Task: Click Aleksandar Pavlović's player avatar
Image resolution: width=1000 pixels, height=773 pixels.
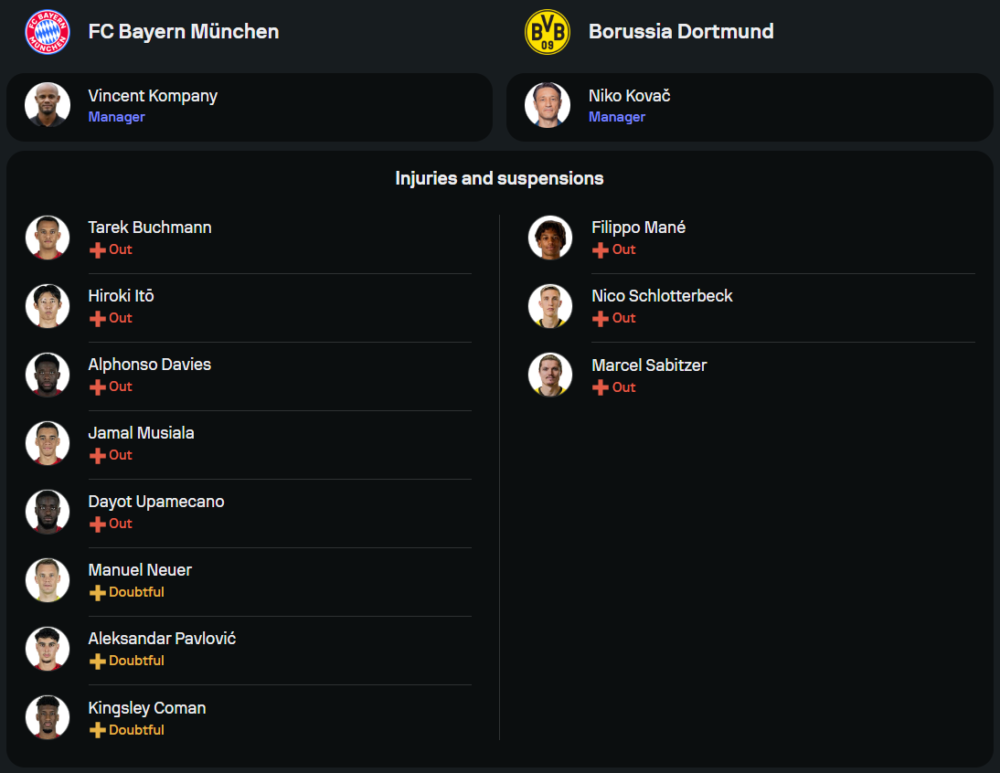Action: (x=47, y=649)
